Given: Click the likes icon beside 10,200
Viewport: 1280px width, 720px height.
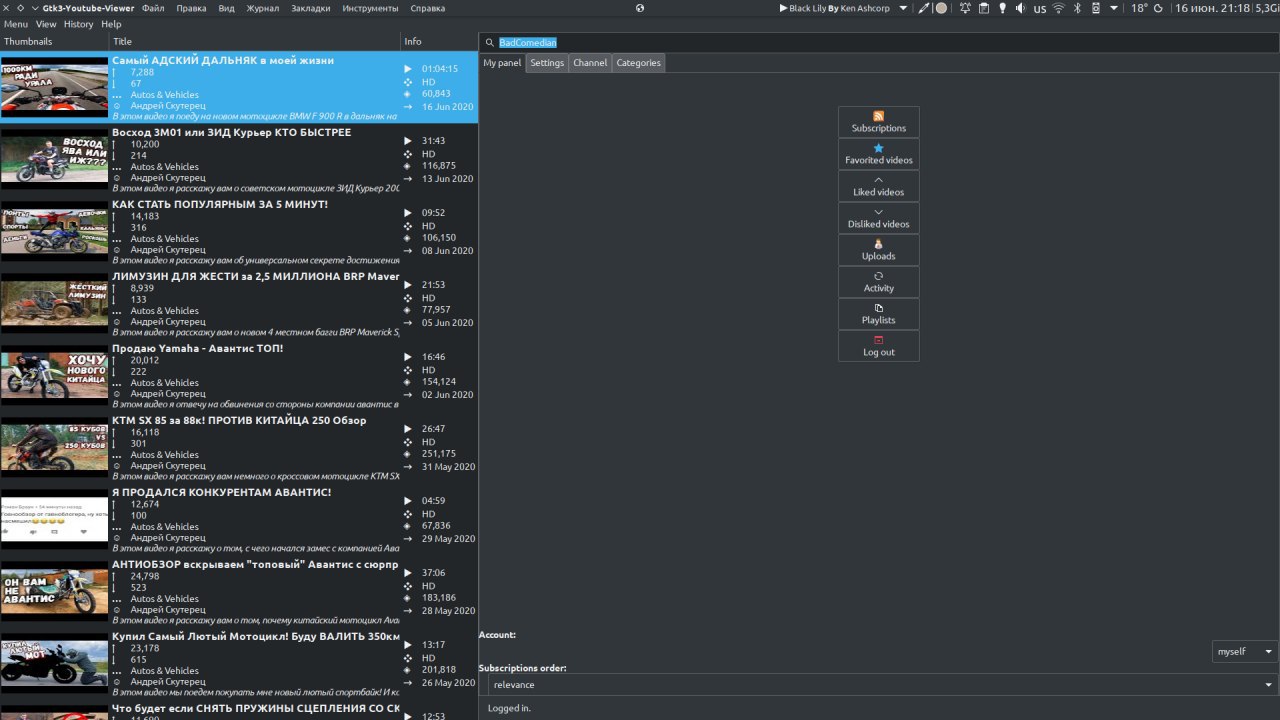Looking at the screenshot, I should click(116, 144).
